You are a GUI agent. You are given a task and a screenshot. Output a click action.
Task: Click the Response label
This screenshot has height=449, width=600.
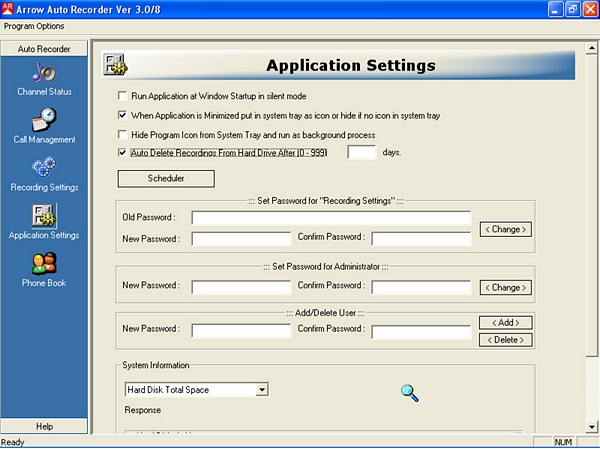[143, 410]
